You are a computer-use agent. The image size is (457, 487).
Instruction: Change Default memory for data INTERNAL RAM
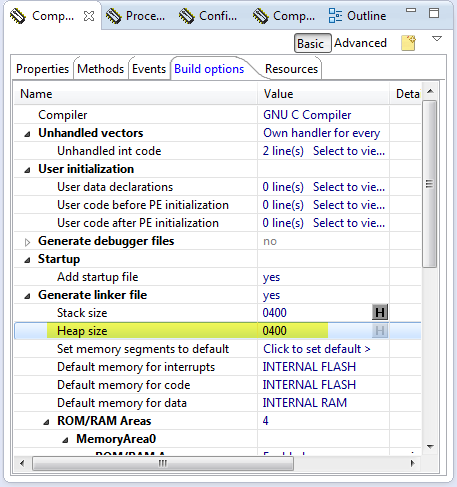click(305, 403)
